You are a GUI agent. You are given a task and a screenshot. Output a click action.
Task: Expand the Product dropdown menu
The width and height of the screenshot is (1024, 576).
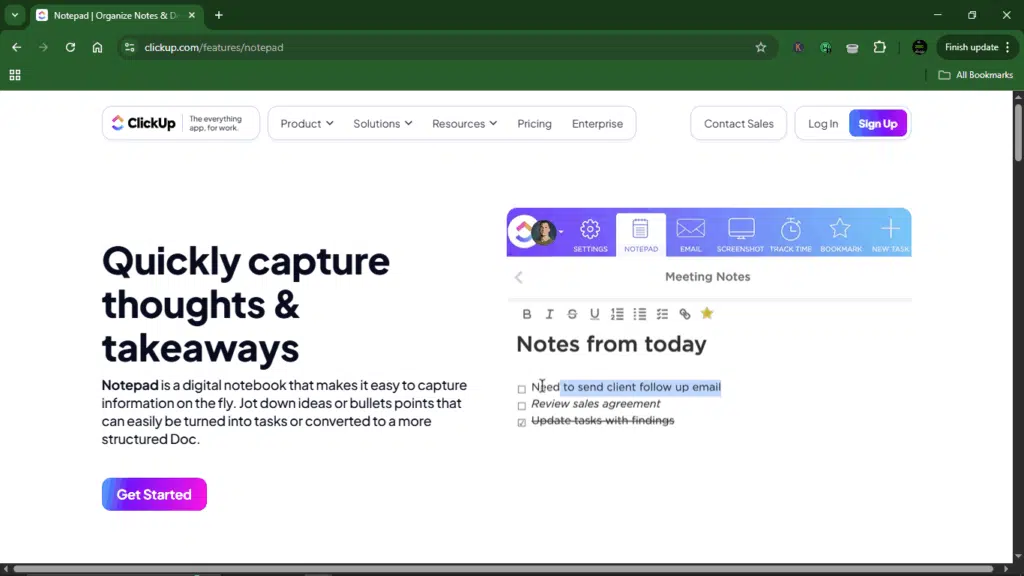coord(307,123)
